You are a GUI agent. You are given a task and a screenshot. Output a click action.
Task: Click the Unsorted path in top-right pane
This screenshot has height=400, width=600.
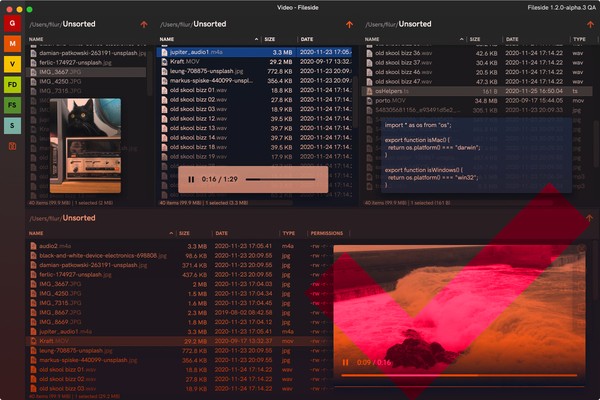point(415,24)
